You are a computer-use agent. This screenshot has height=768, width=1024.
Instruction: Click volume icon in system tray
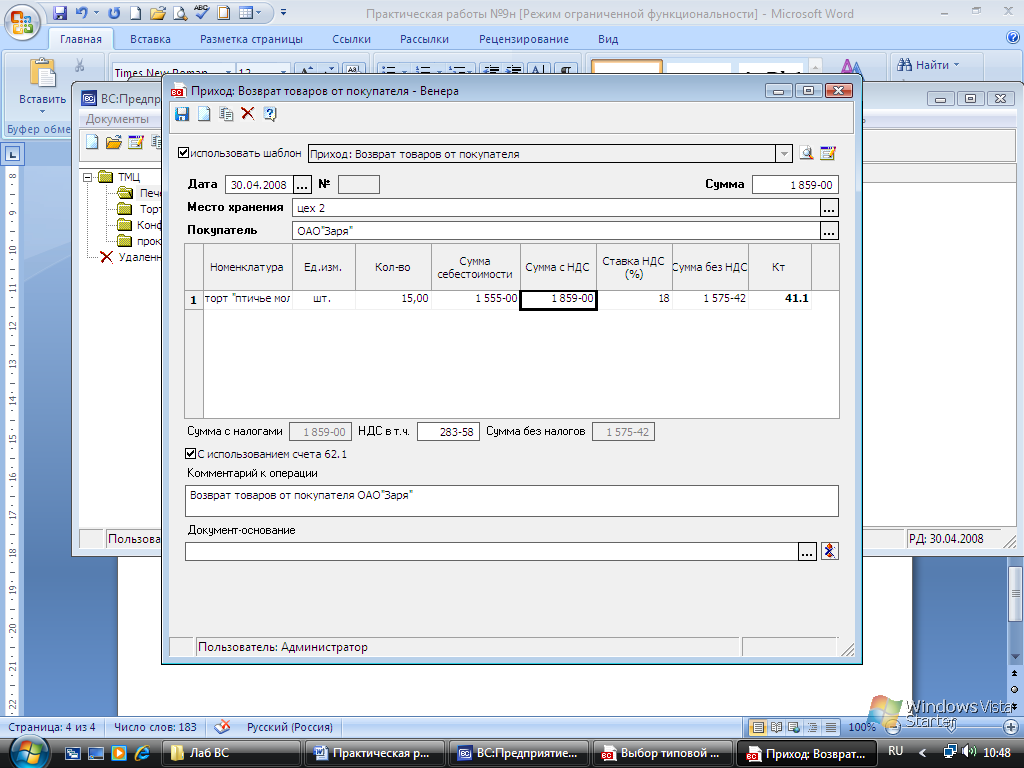(x=968, y=752)
